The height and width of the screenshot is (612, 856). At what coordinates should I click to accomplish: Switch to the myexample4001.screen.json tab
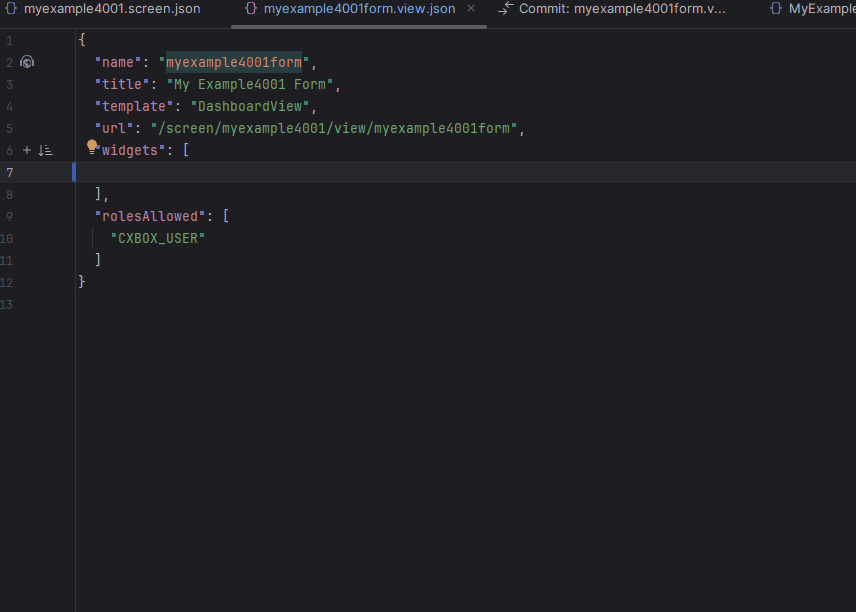[x=111, y=9]
